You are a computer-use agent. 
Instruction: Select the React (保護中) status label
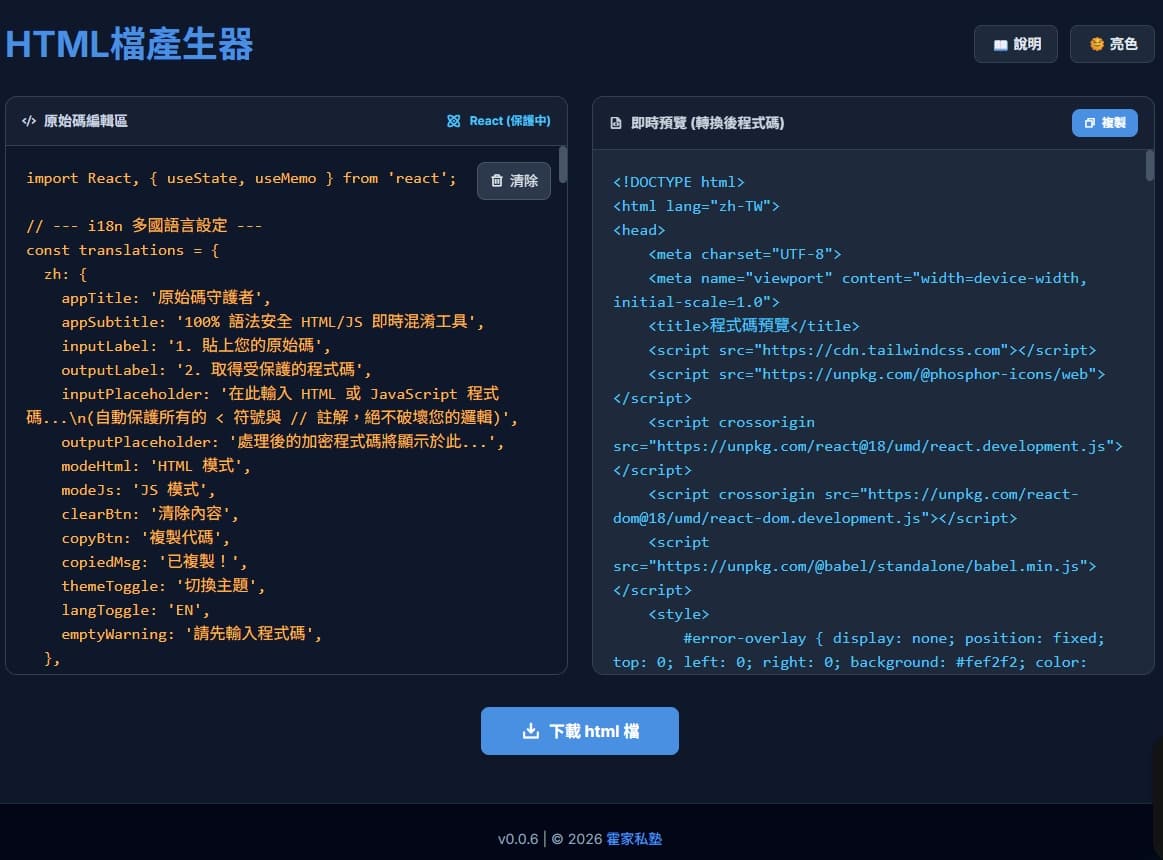pyautogui.click(x=510, y=121)
